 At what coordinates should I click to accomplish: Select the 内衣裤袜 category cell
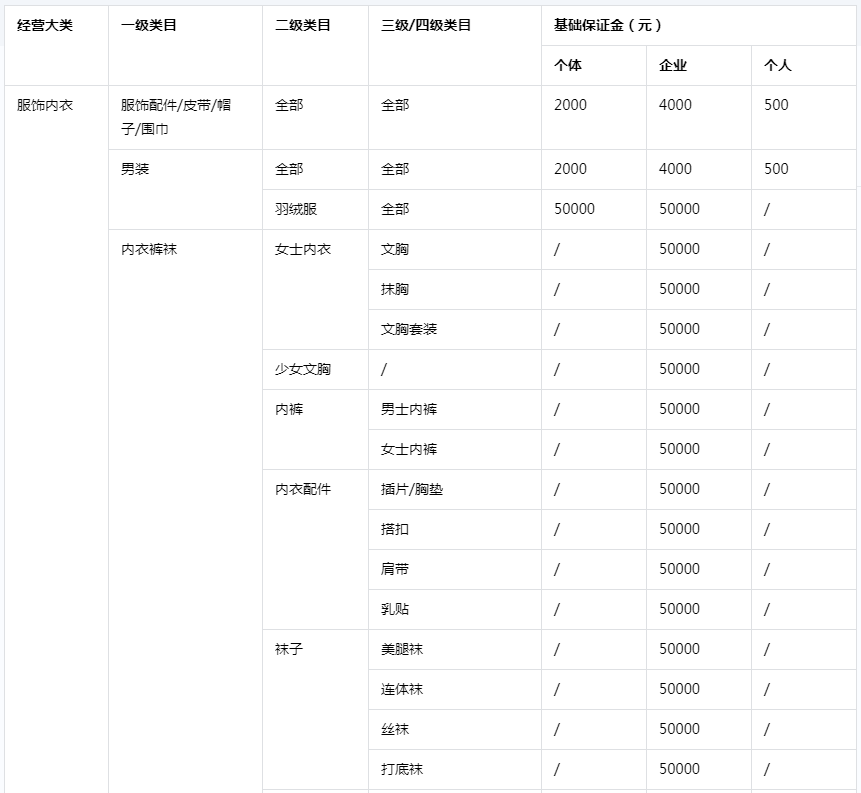(149, 249)
